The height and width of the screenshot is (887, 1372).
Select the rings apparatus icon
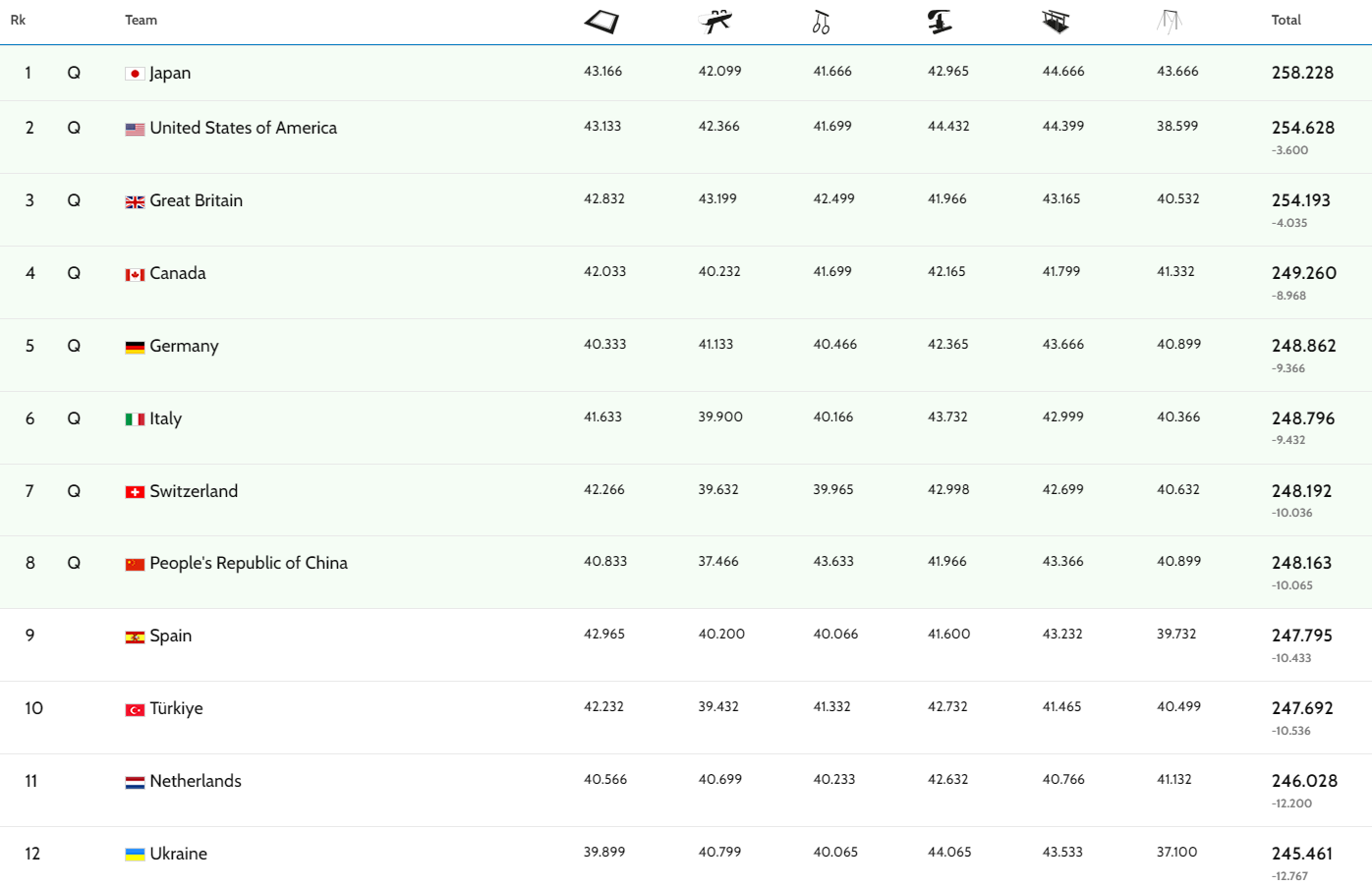pyautogui.click(x=821, y=22)
